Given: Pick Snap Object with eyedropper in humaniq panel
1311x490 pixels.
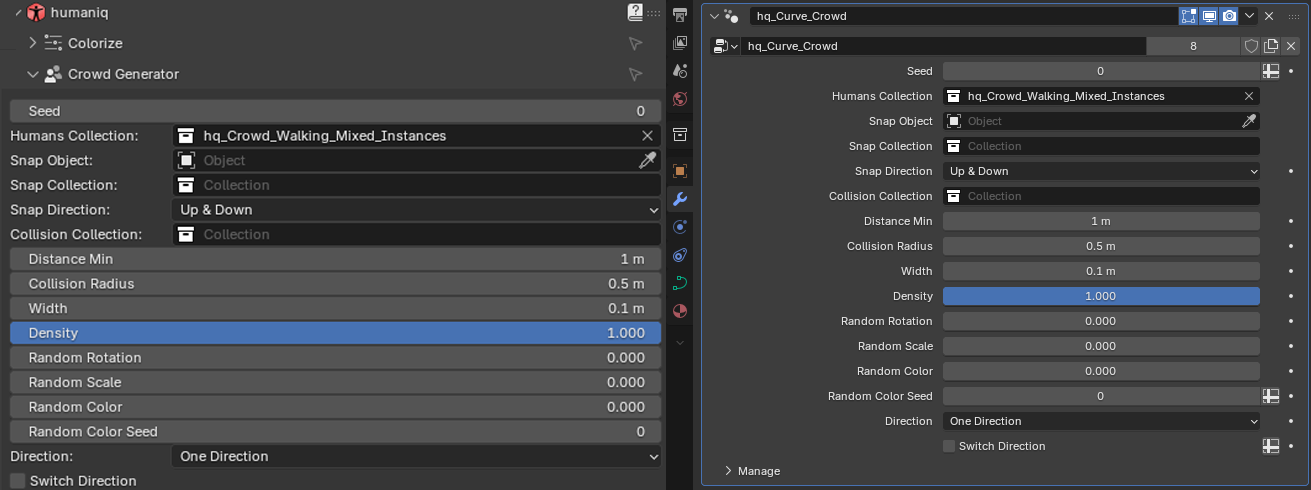Looking at the screenshot, I should click(x=648, y=160).
